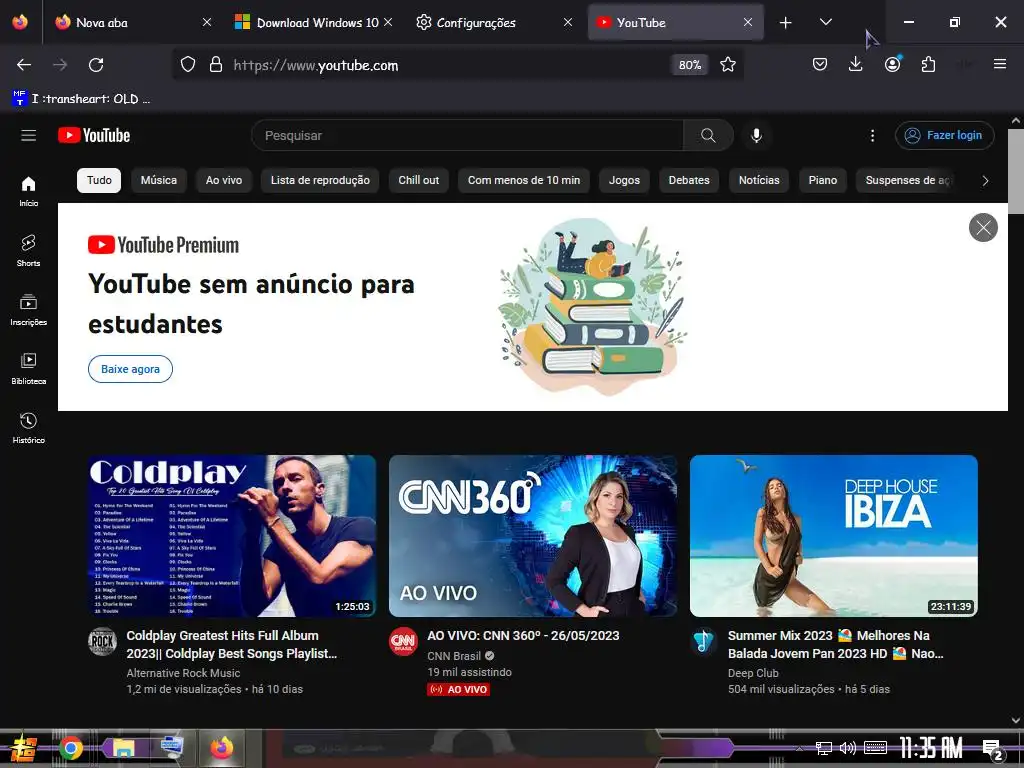This screenshot has width=1024, height=768.
Task: Open the notification center icon
Action: 993,748
